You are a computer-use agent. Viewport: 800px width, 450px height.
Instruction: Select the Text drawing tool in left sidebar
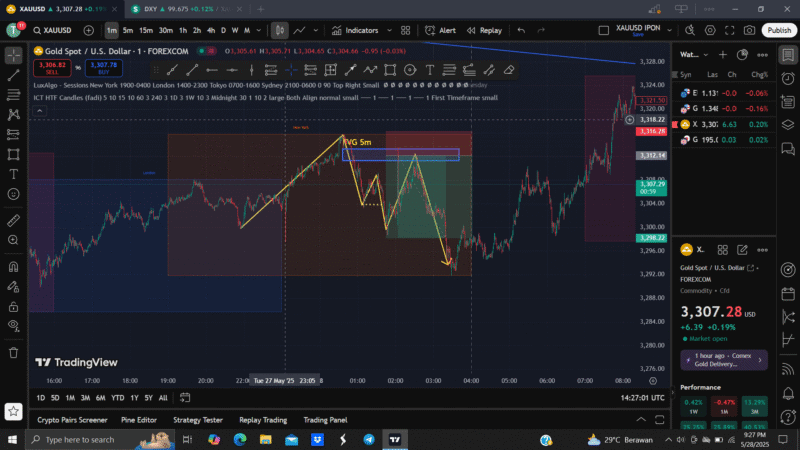coord(14,173)
